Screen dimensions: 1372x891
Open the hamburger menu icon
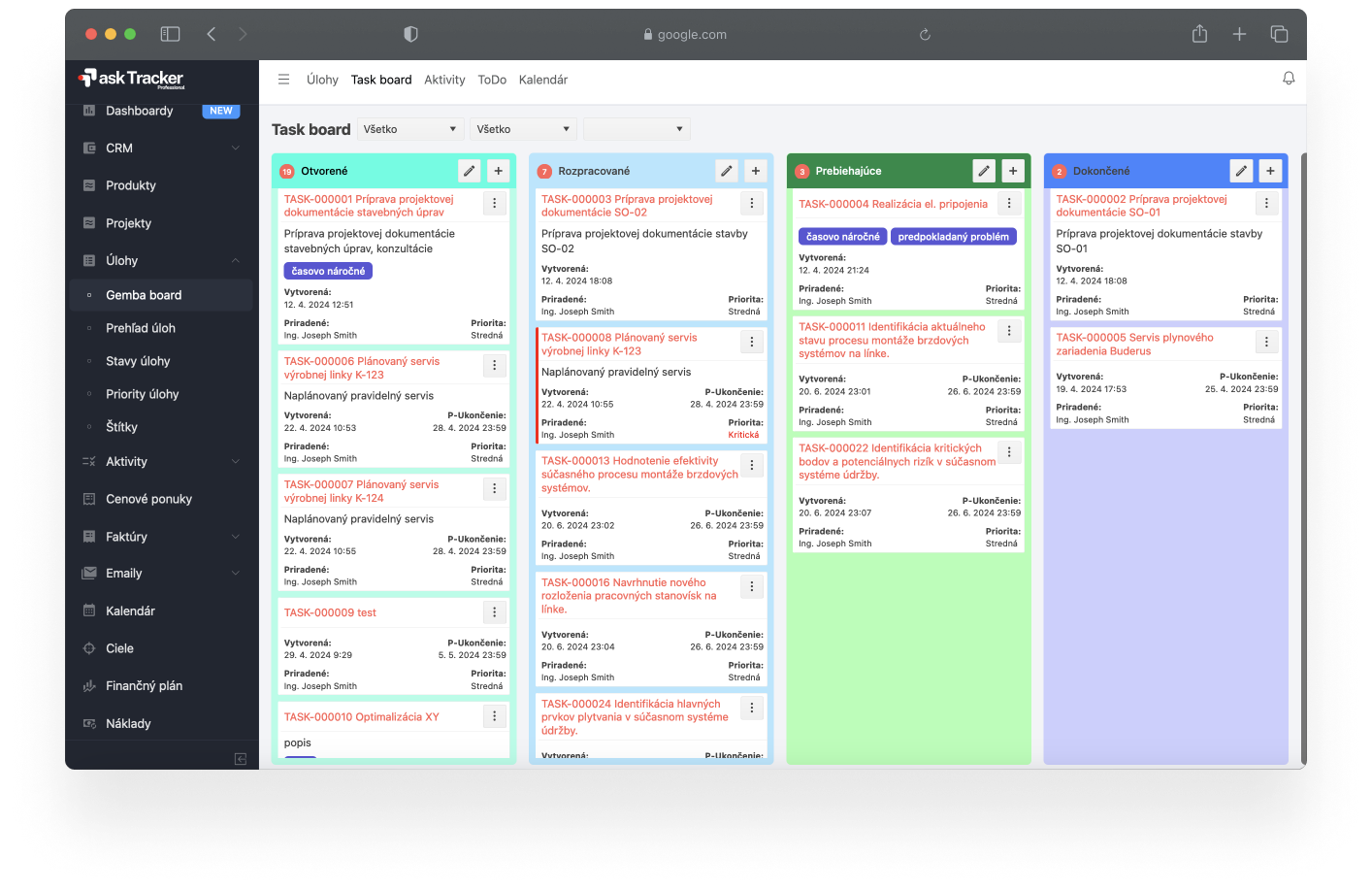pos(283,80)
